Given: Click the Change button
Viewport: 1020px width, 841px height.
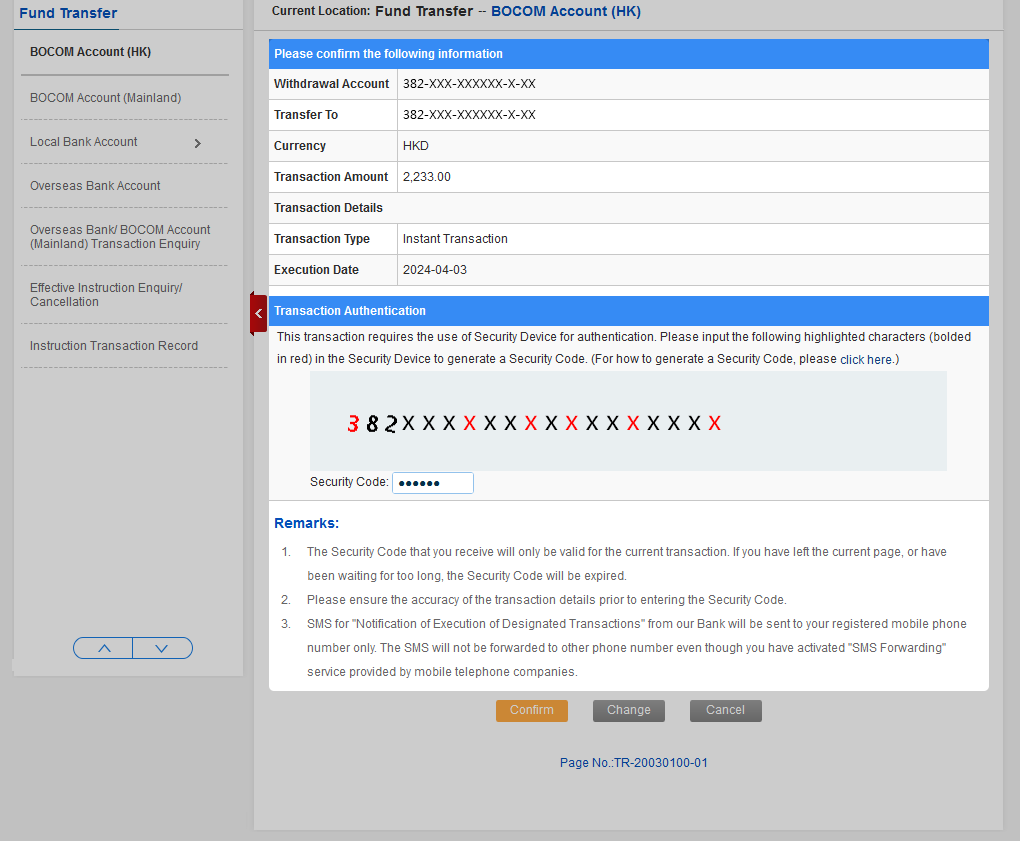Looking at the screenshot, I should [x=629, y=710].
